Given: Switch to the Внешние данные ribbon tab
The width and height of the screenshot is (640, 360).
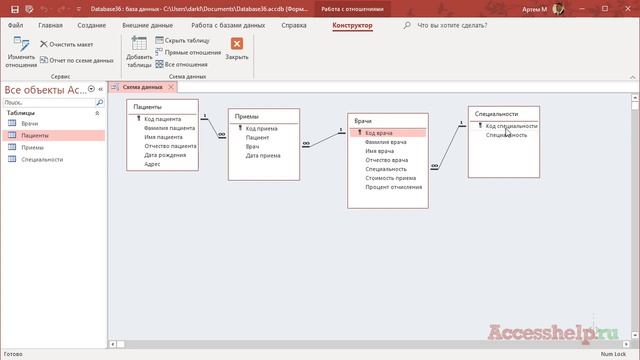Looking at the screenshot, I should [148, 25].
